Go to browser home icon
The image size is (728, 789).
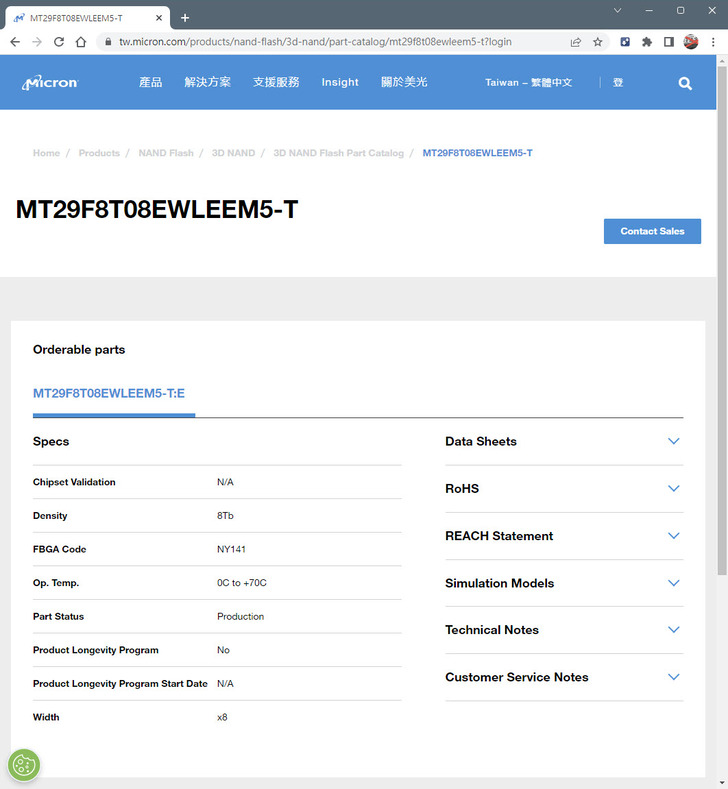pos(80,42)
